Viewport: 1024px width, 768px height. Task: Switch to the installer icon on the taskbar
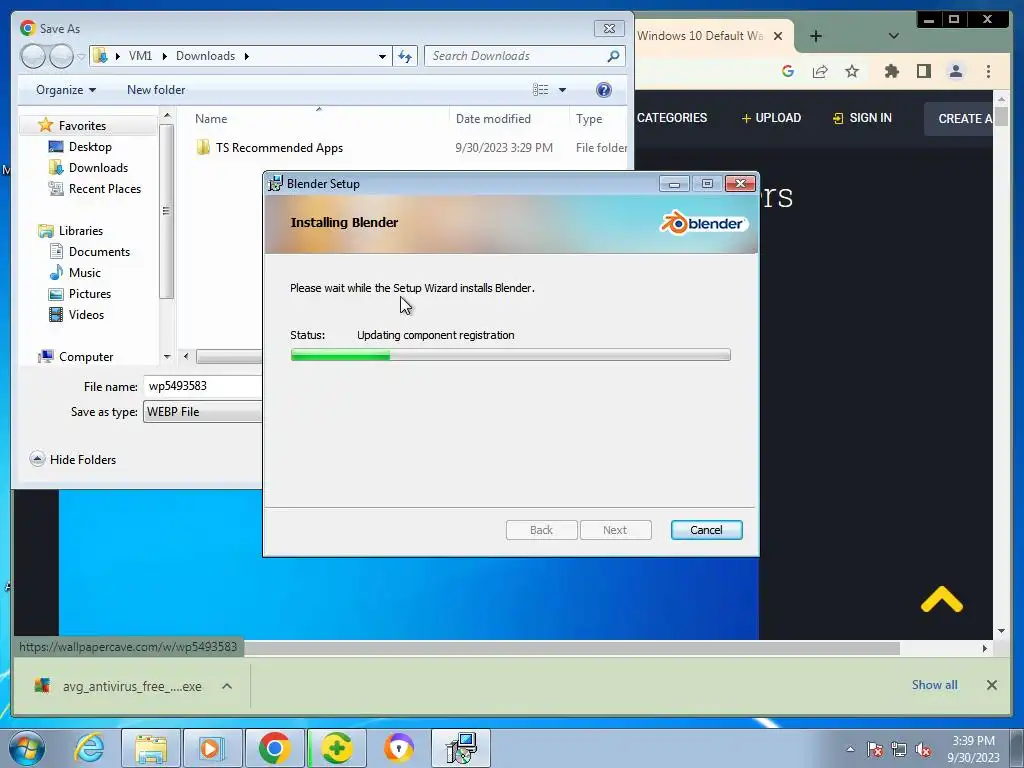click(x=461, y=748)
